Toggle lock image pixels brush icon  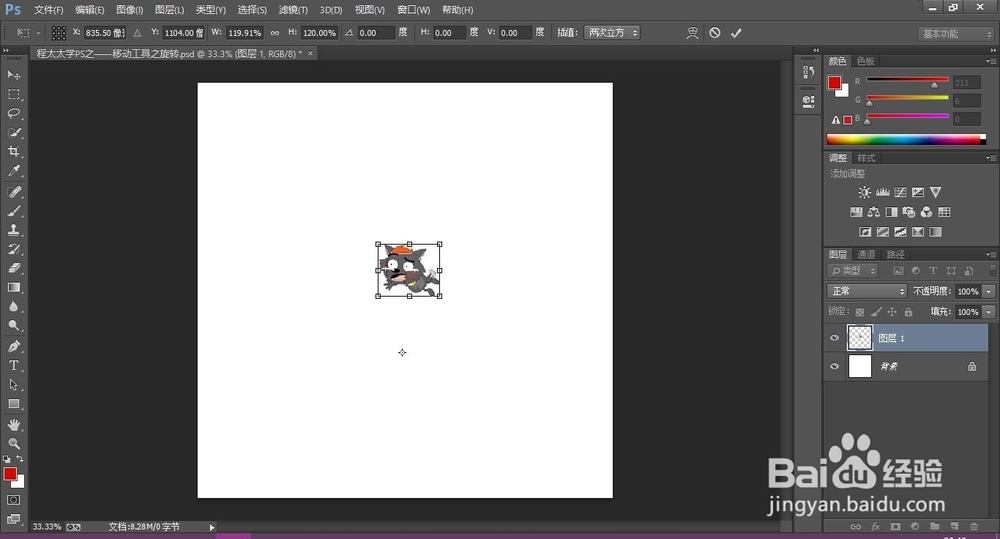[x=876, y=312]
